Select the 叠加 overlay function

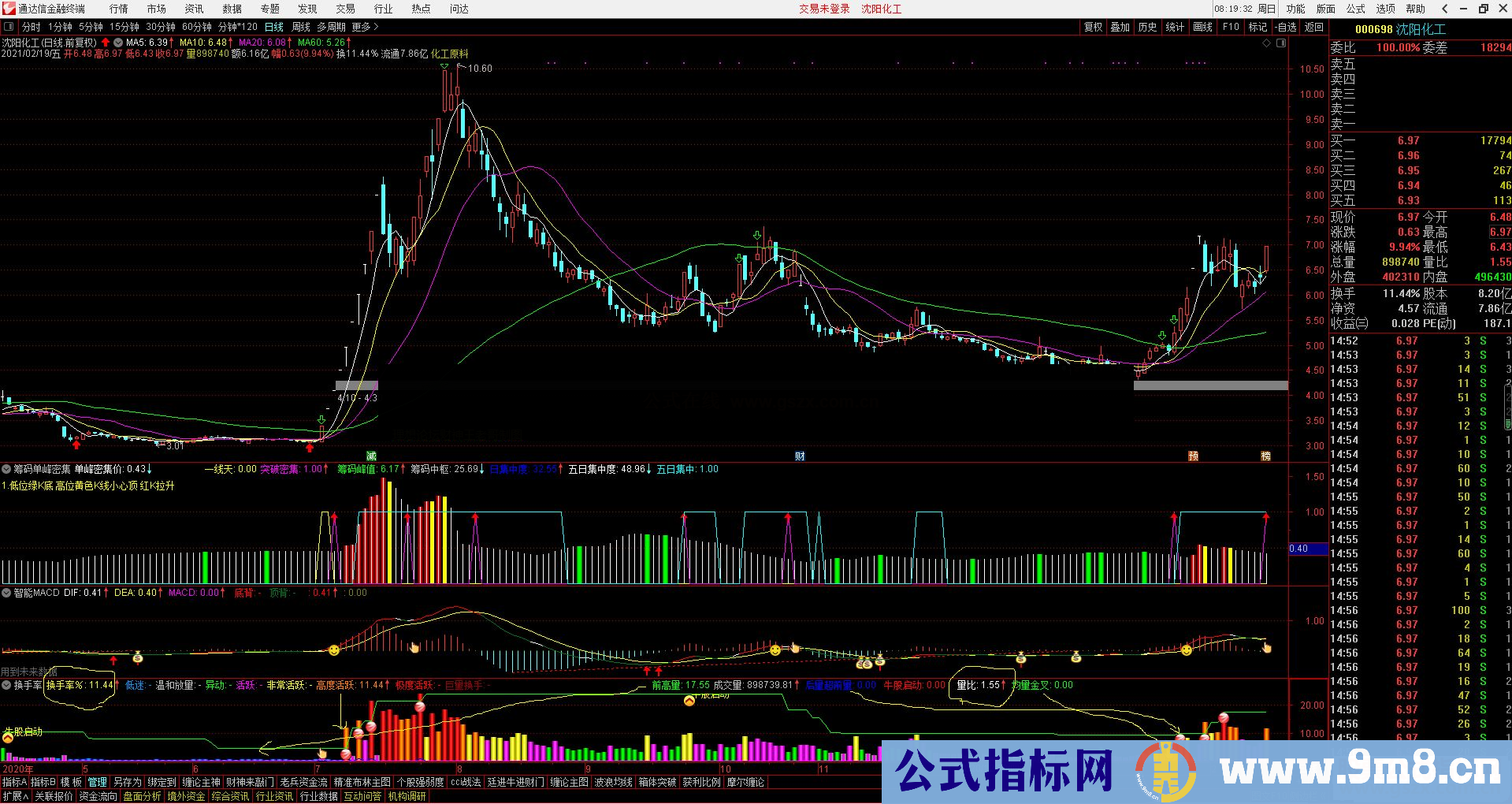[x=1120, y=26]
